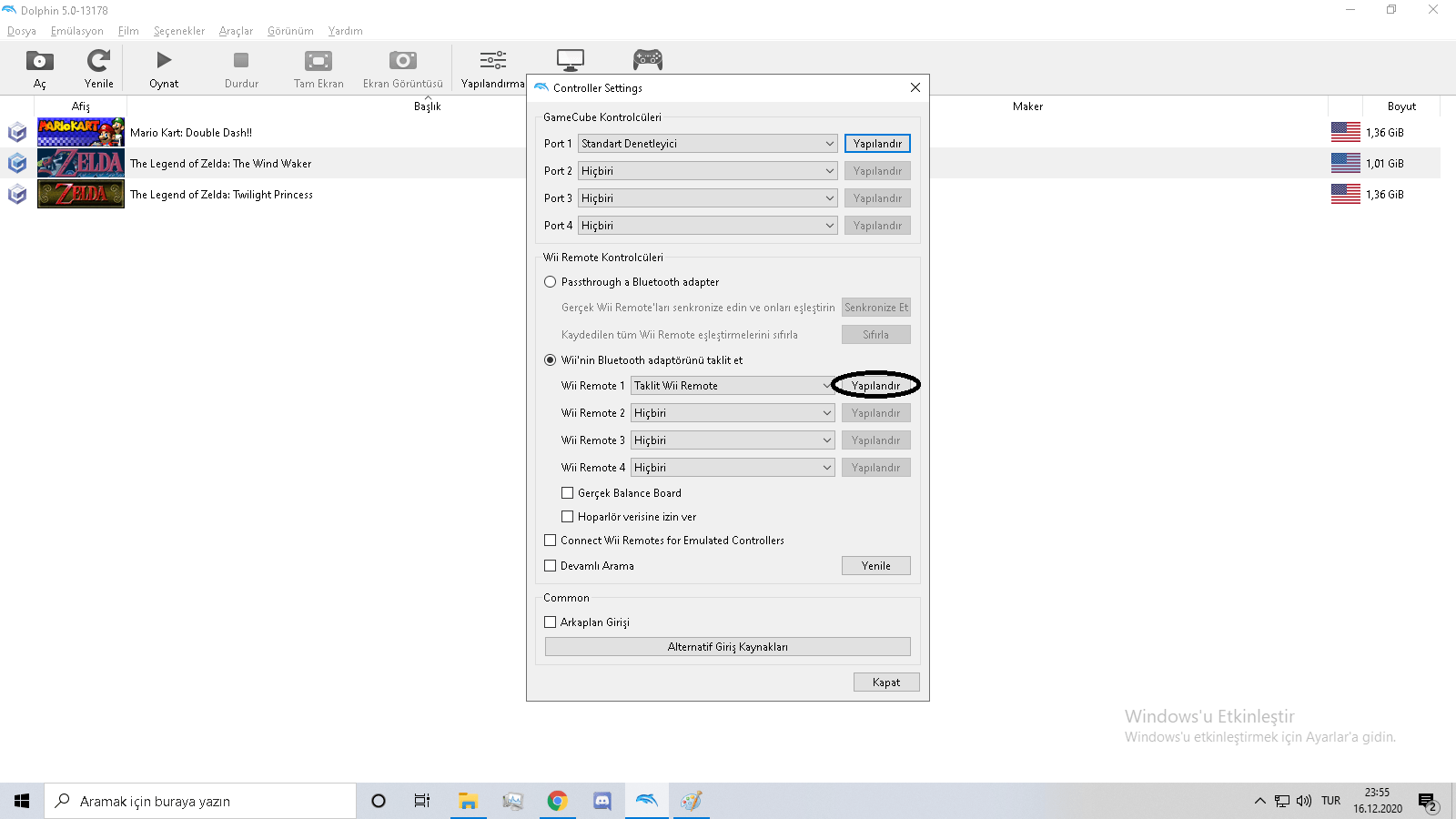Open Task View on taskbar
The width and height of the screenshot is (1456, 819).
click(422, 801)
